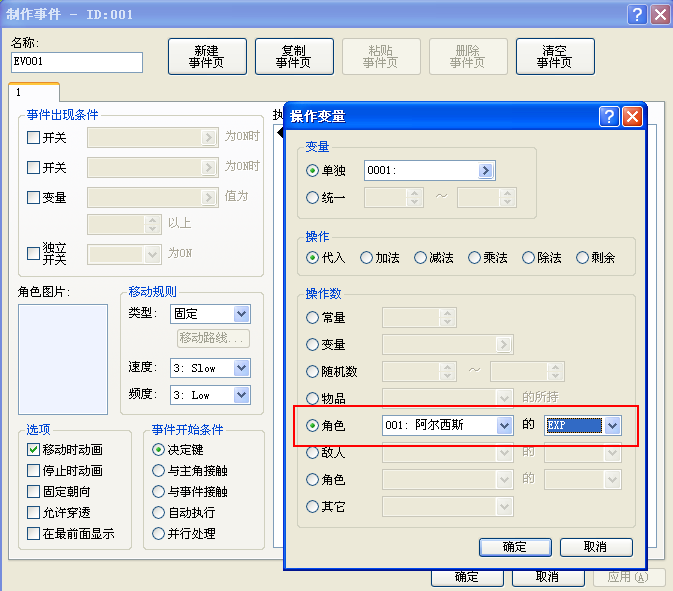Select 并行处理 trigger option
Image resolution: width=673 pixels, height=591 pixels.
pos(158,533)
